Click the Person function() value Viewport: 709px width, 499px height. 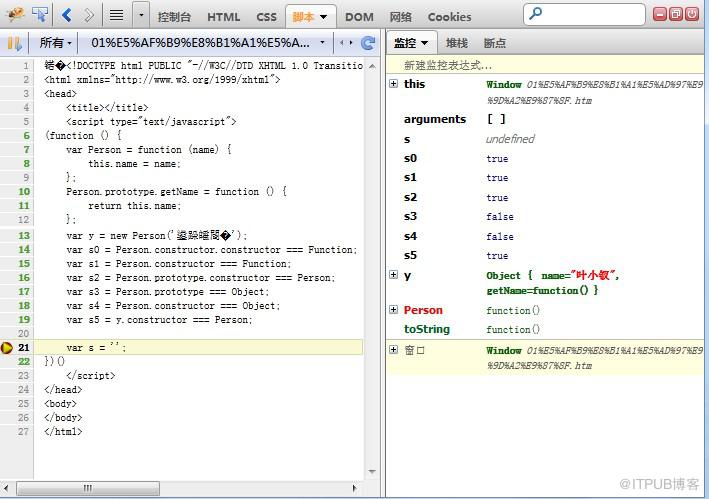pyautogui.click(x=513, y=311)
